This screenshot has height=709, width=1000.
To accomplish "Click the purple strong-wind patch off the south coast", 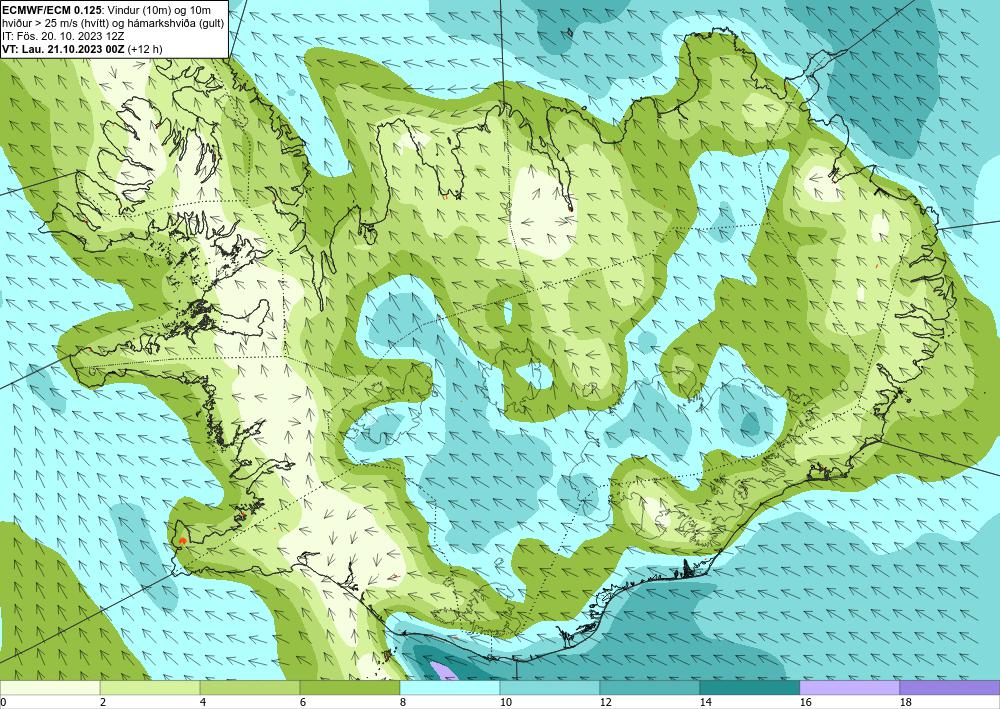I will pos(443,671).
